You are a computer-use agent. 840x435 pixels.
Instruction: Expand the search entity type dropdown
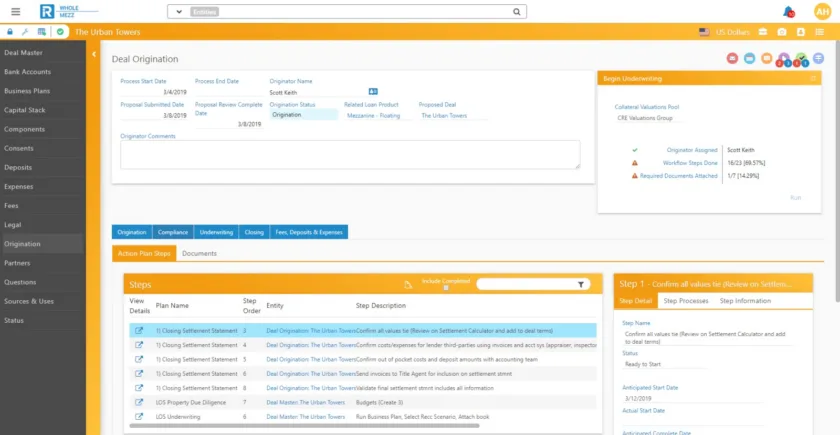[179, 12]
